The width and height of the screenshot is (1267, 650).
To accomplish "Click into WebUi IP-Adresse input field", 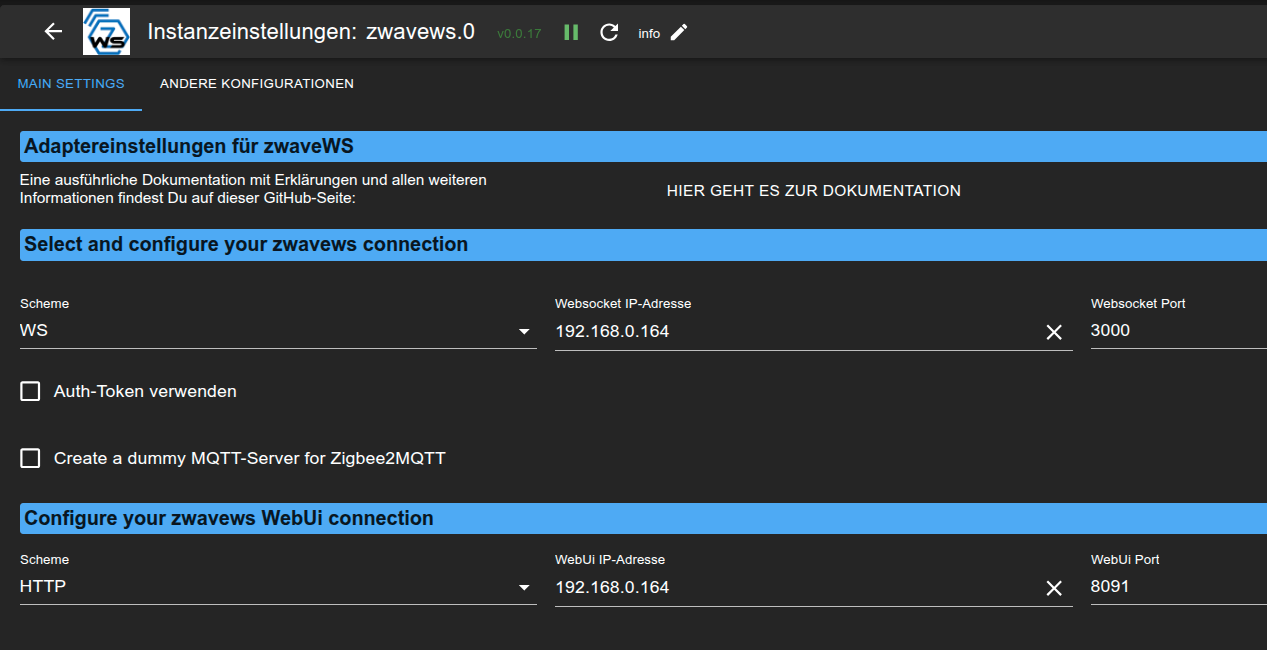I will 790,587.
